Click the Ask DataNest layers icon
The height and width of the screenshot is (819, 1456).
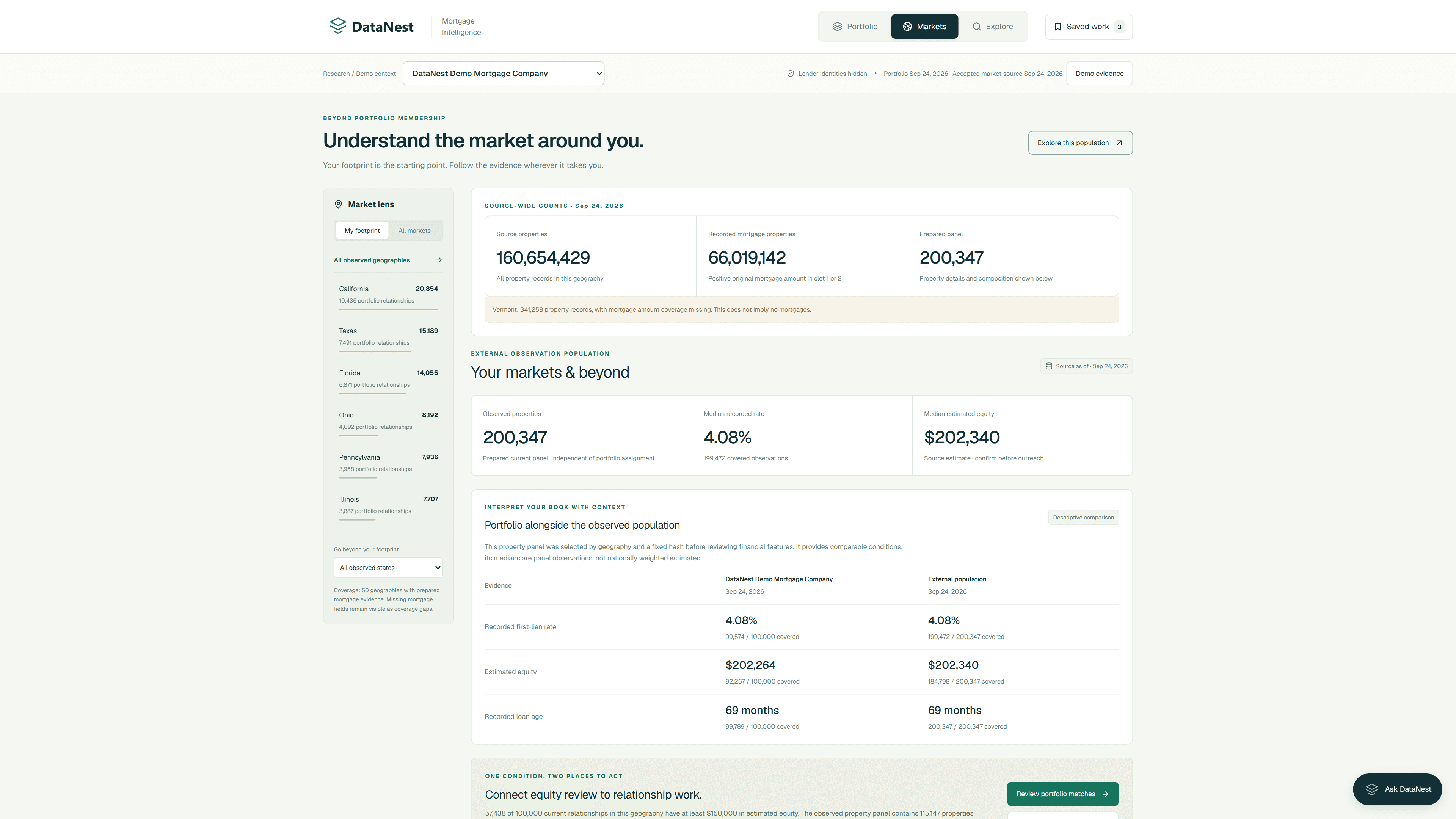coord(1372,789)
